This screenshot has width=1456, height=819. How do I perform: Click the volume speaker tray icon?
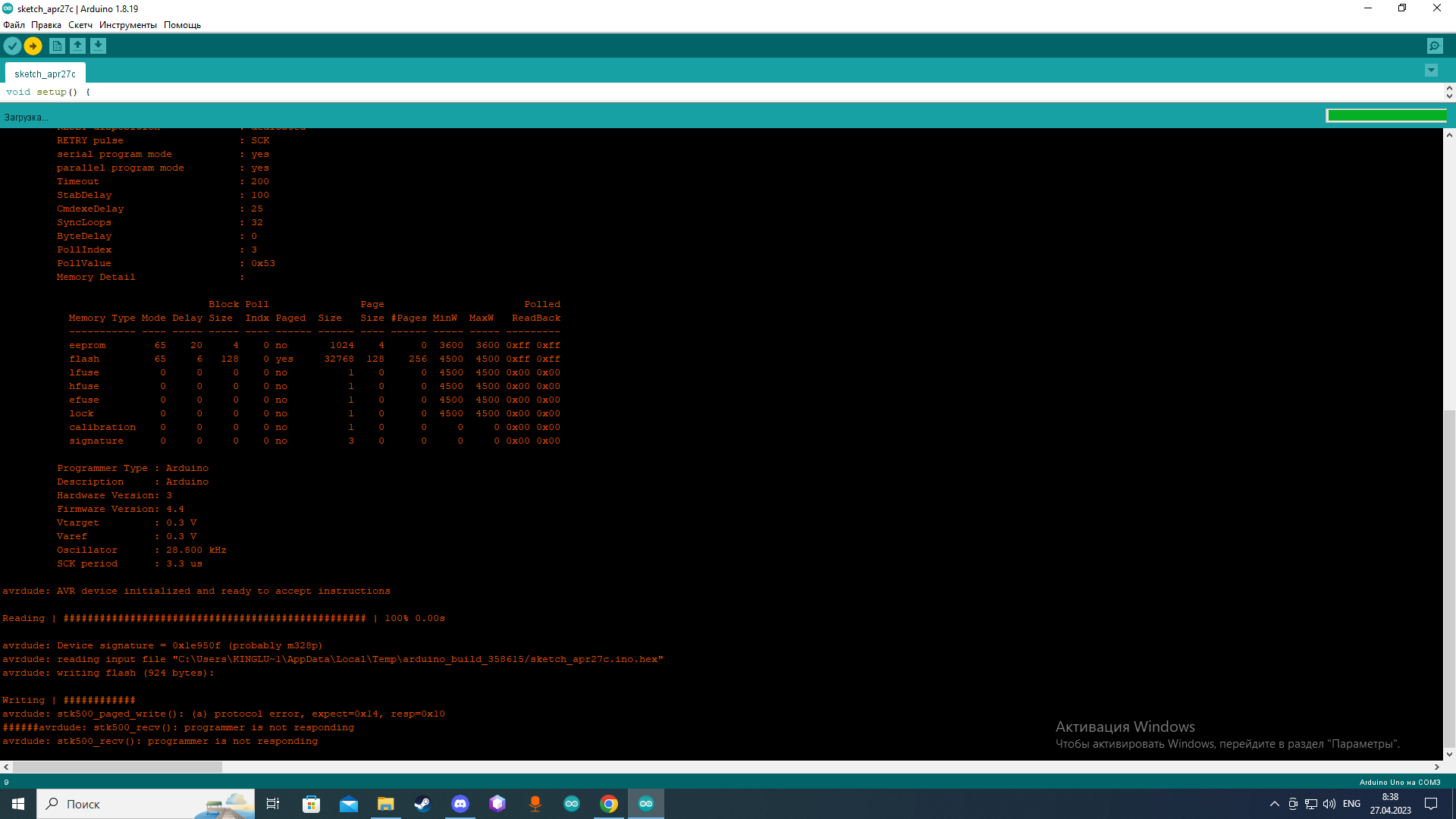(x=1329, y=804)
